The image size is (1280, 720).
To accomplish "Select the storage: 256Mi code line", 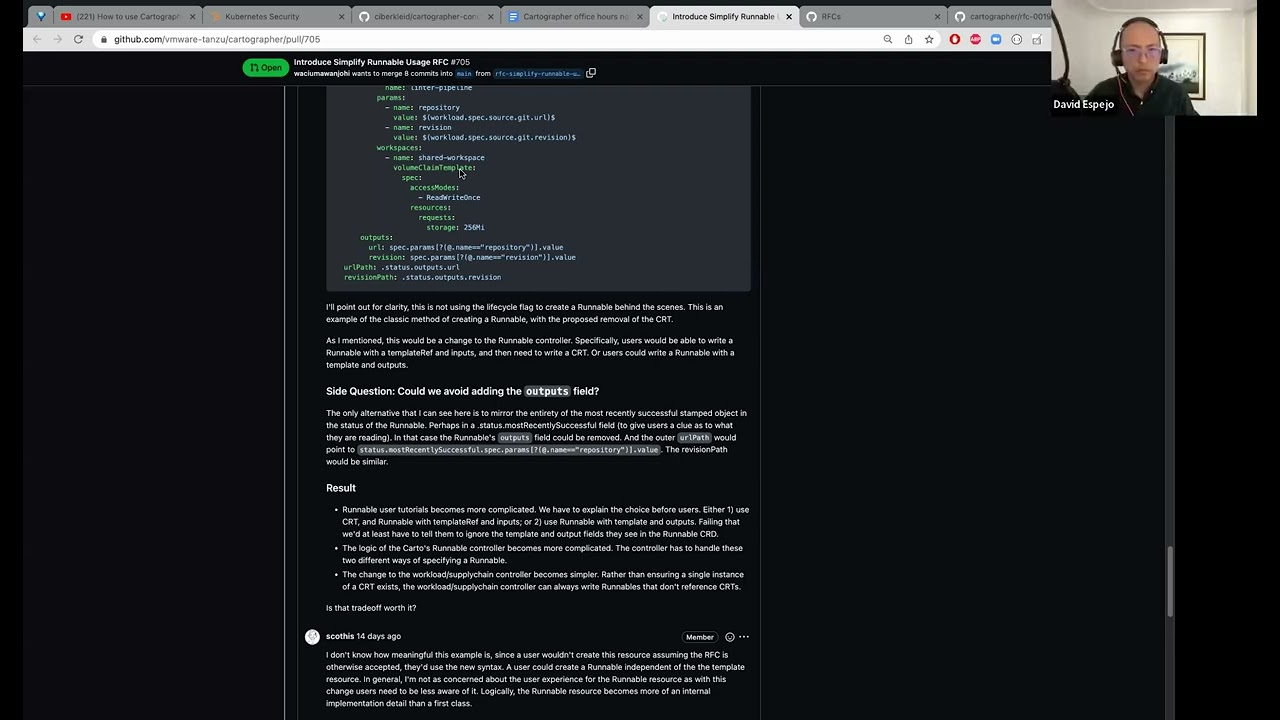I will coord(455,227).
